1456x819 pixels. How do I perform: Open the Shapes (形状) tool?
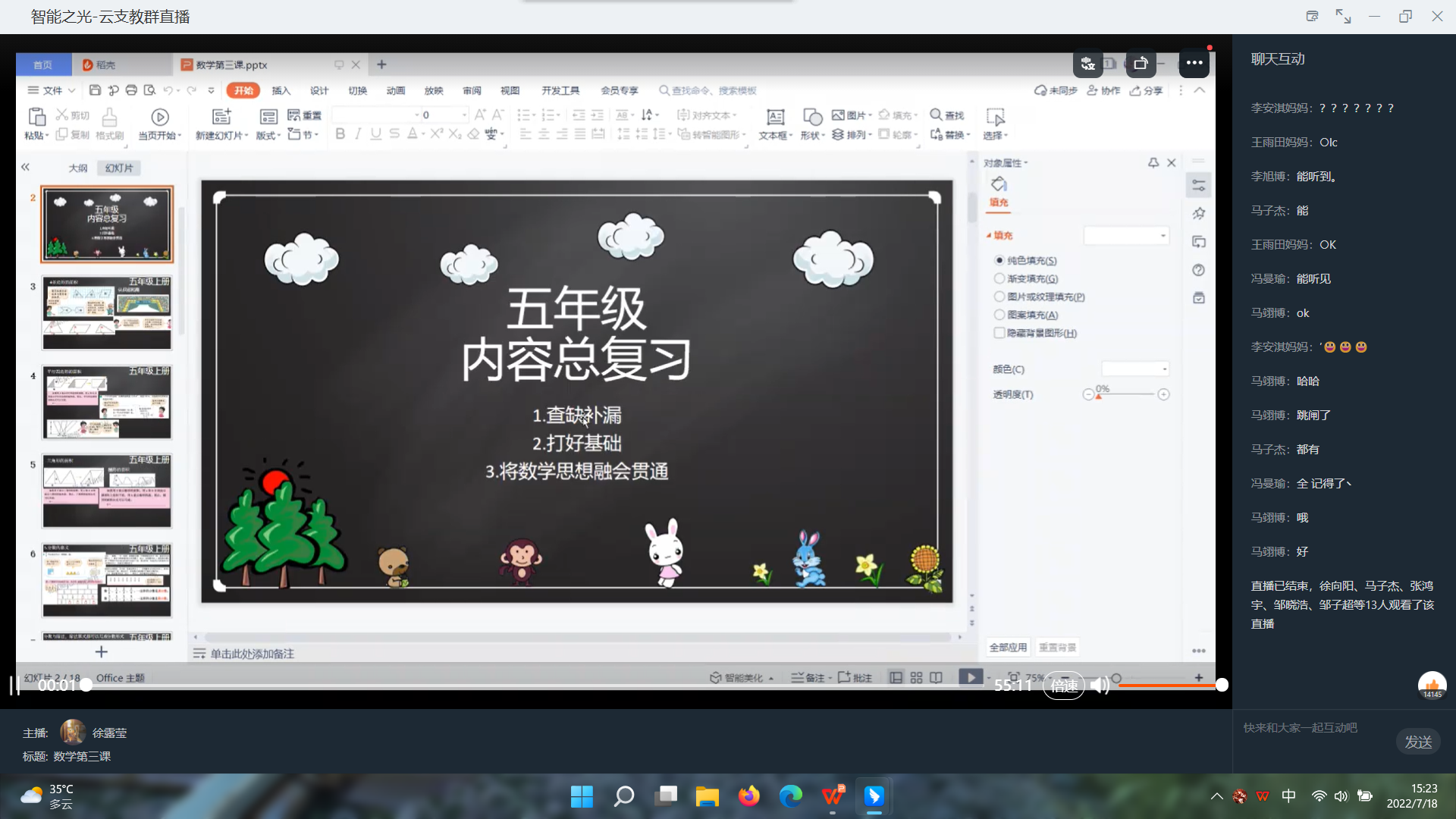[x=812, y=117]
